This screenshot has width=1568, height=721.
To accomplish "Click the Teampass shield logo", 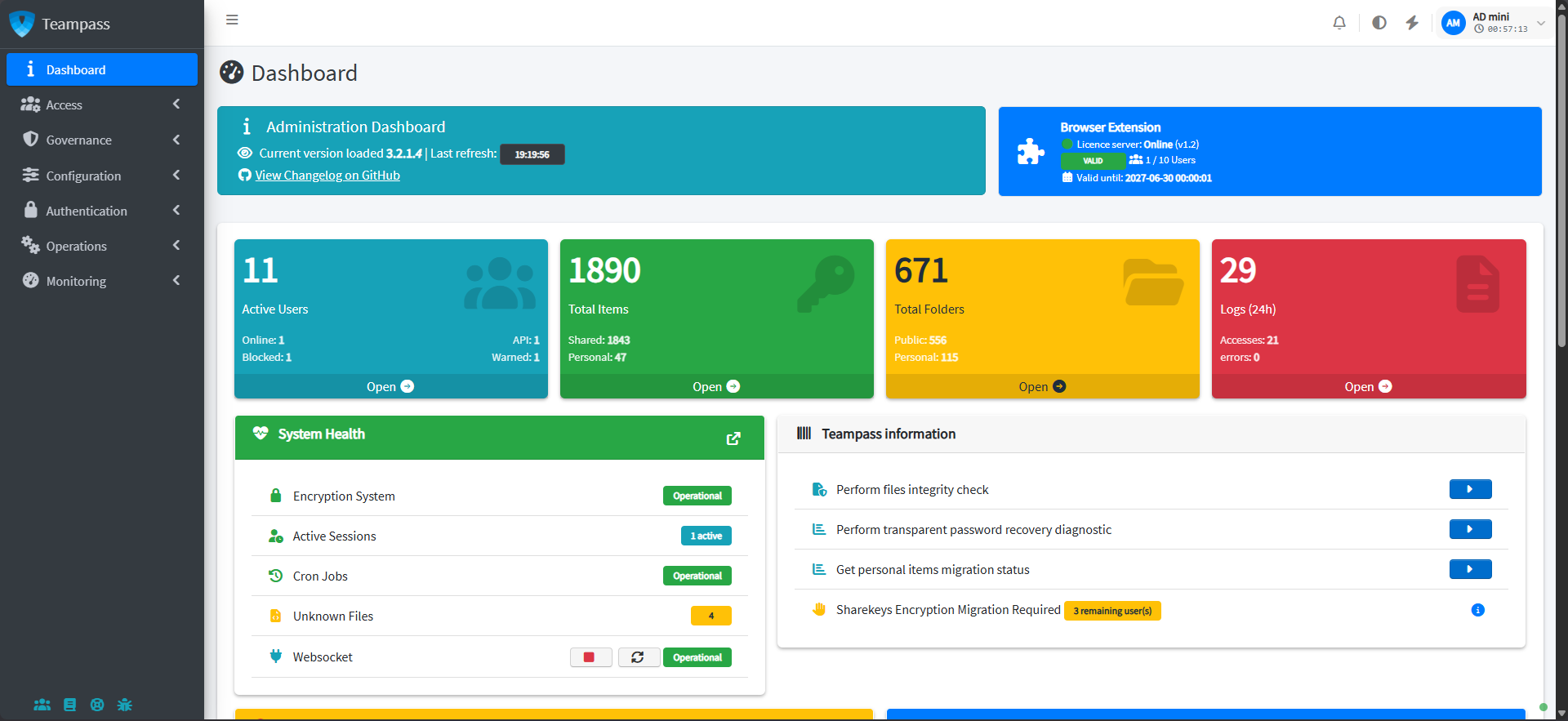I will 22,24.
